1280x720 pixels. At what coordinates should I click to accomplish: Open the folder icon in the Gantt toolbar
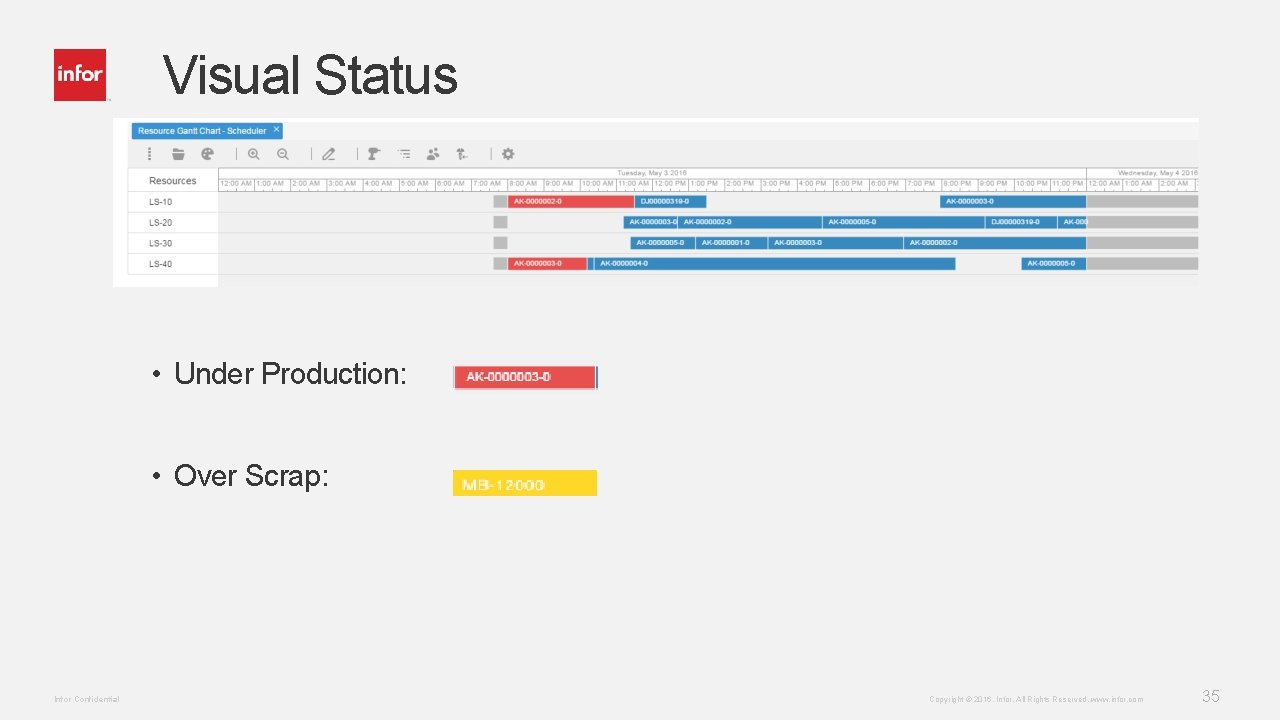click(178, 153)
